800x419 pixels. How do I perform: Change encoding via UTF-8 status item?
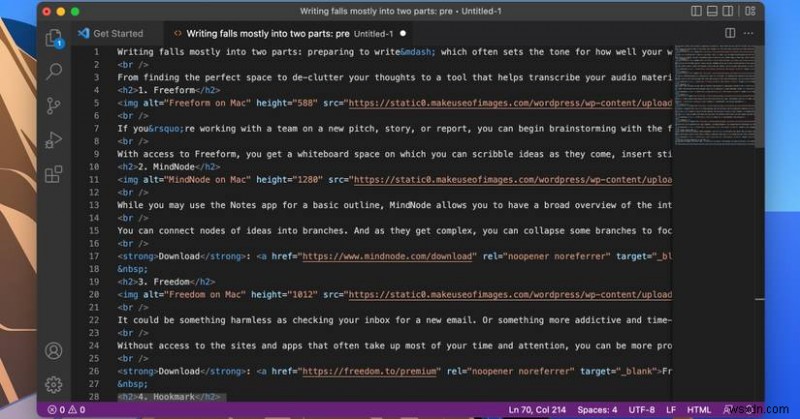pyautogui.click(x=641, y=410)
